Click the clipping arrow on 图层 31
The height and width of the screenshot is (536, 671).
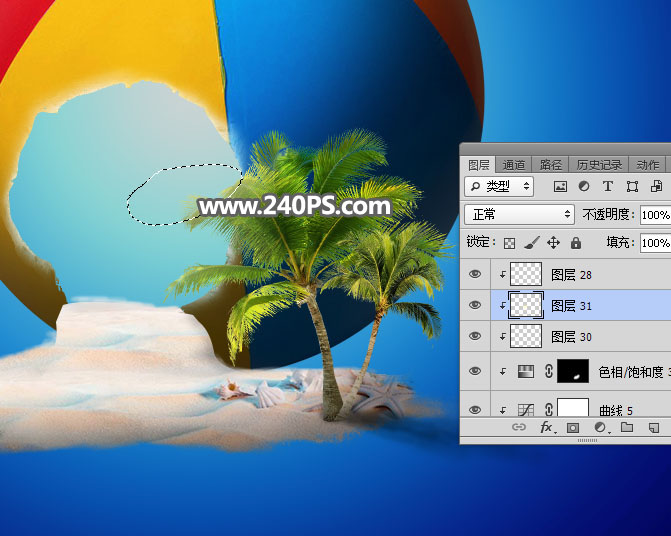[503, 306]
